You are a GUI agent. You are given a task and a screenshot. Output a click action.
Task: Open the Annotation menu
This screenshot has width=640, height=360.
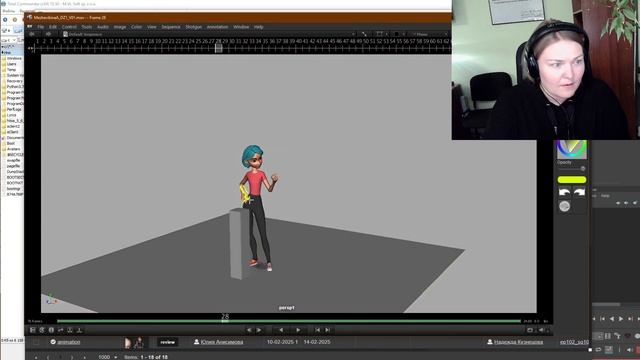coord(217,27)
